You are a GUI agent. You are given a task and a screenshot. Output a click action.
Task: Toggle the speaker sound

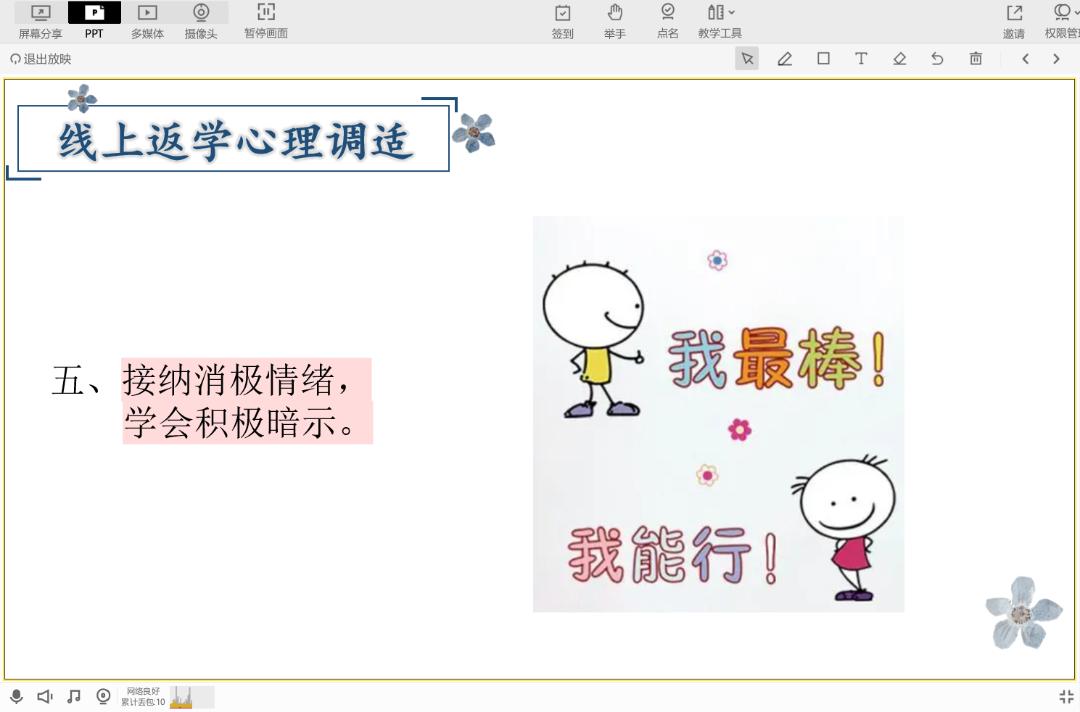click(45, 696)
